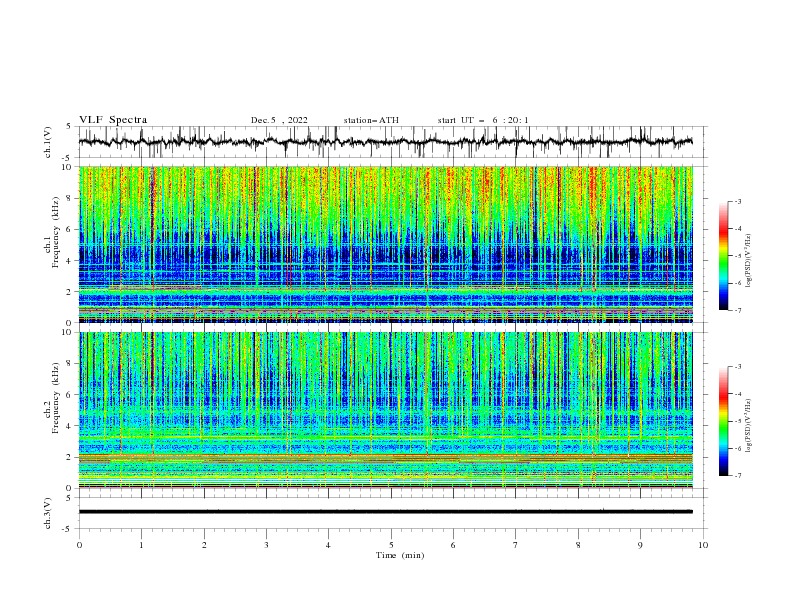The width and height of the screenshot is (792, 612).
Task: Click the ch.1 spectrogram color scale bar
Action: pyautogui.click(x=724, y=255)
